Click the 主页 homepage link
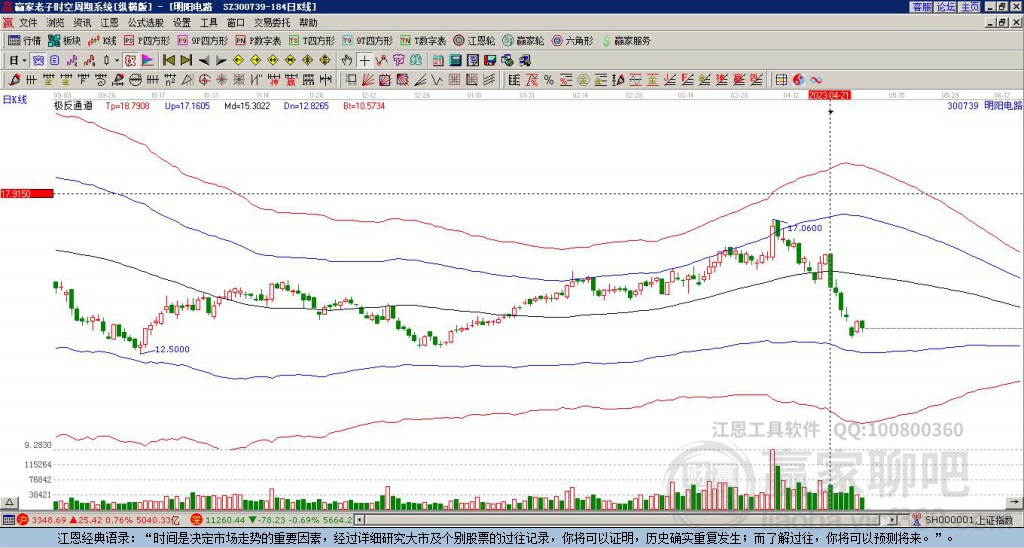This screenshot has height=548, width=1024. point(970,7)
